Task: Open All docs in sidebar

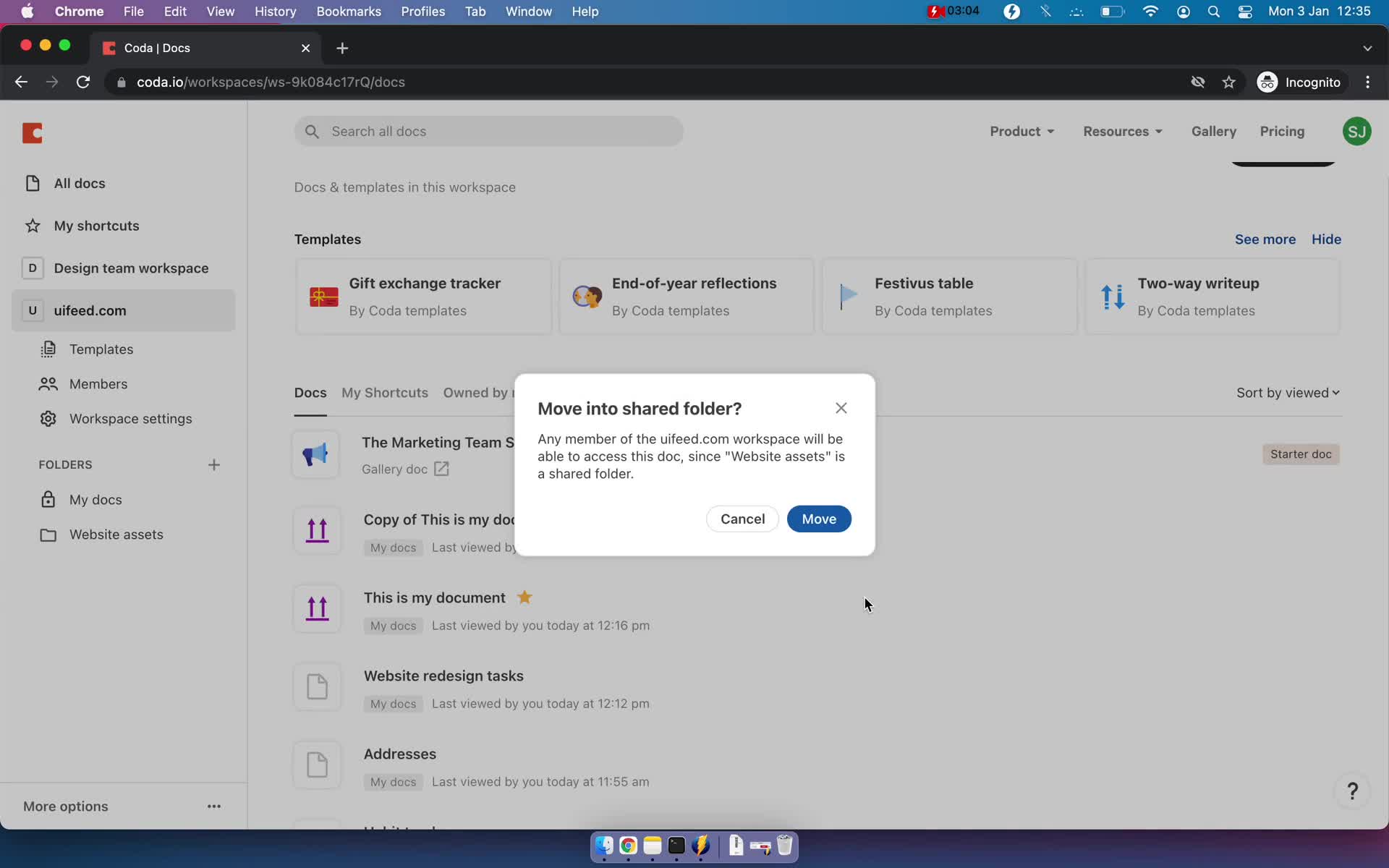Action: [x=80, y=184]
